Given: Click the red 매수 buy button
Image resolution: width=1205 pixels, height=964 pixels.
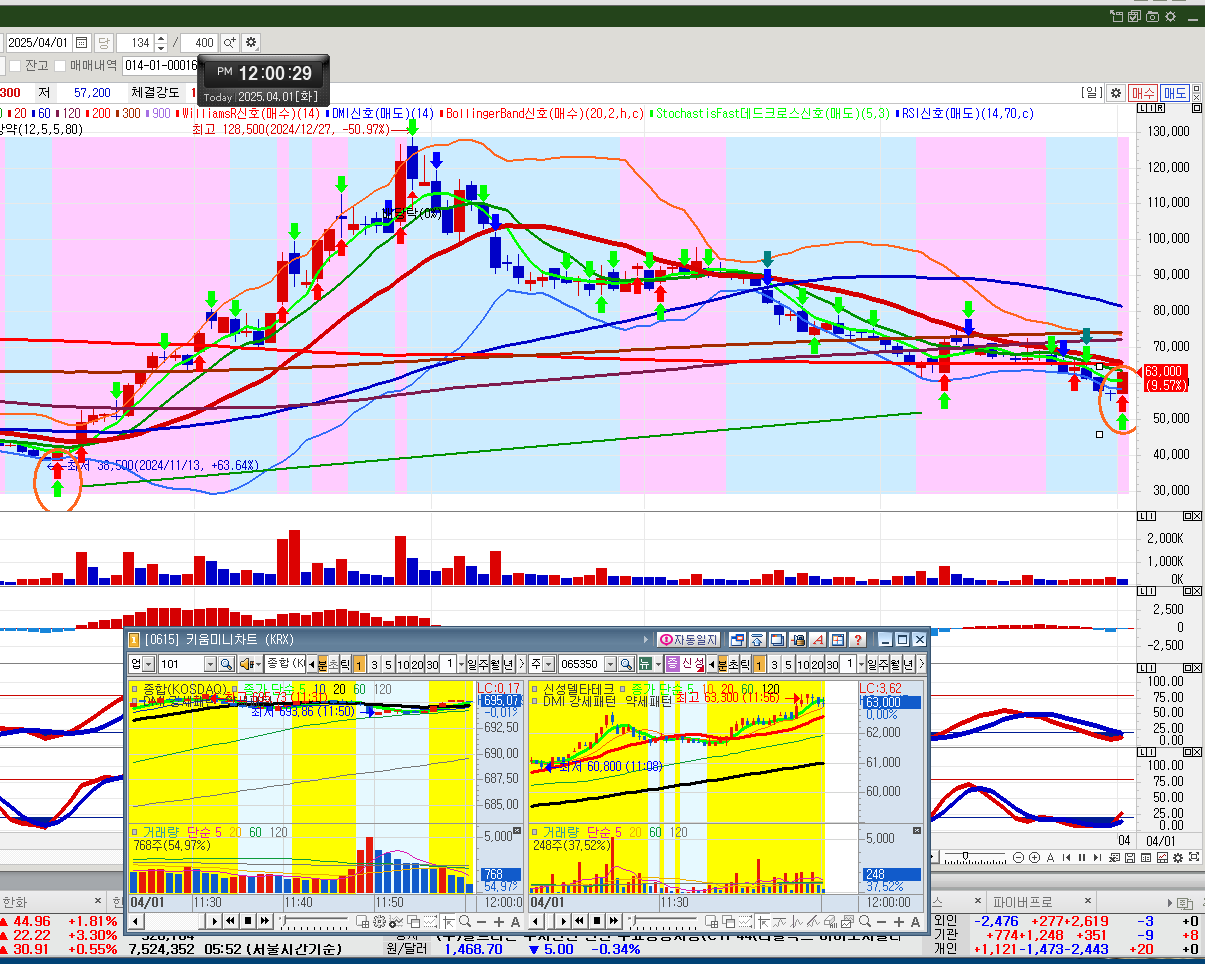Looking at the screenshot, I should tap(1143, 93).
